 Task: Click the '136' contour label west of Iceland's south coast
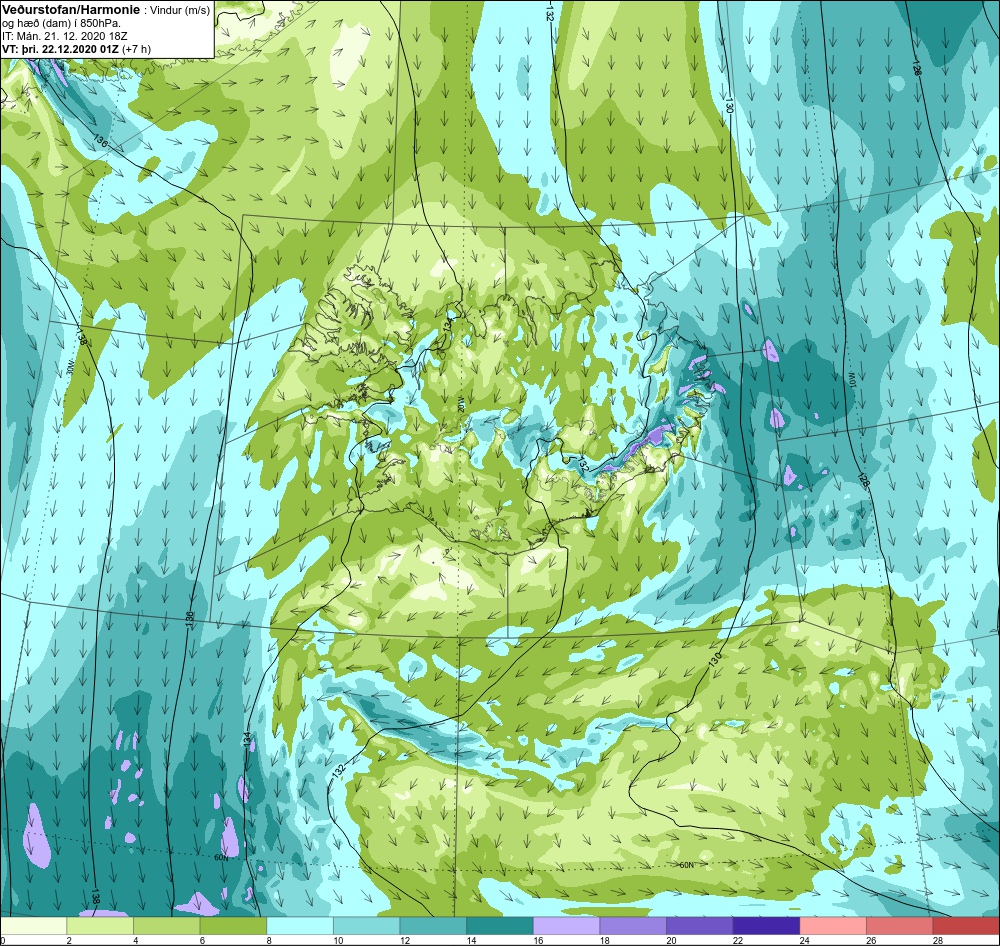pos(189,618)
